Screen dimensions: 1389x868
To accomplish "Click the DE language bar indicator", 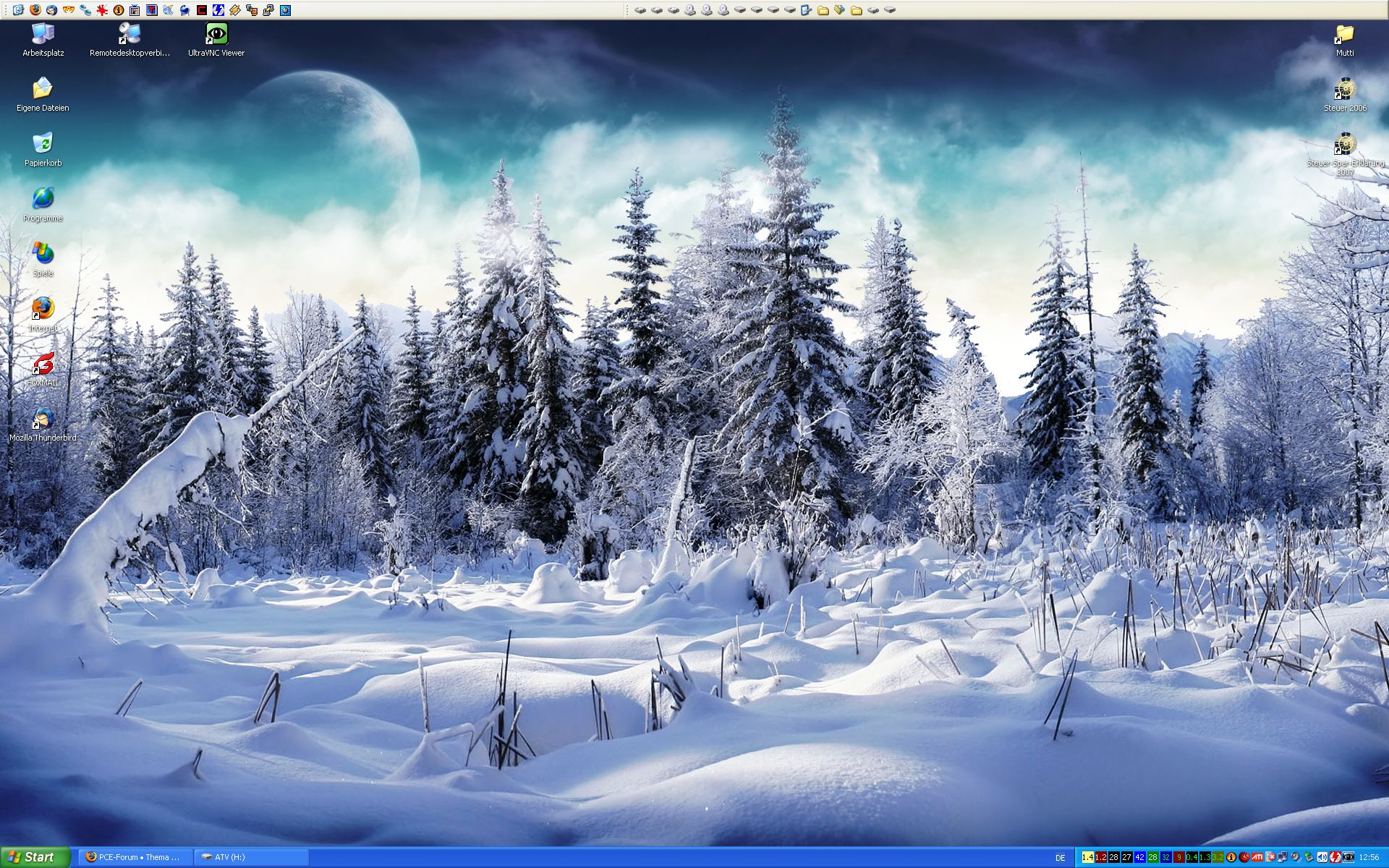I will (1060, 858).
